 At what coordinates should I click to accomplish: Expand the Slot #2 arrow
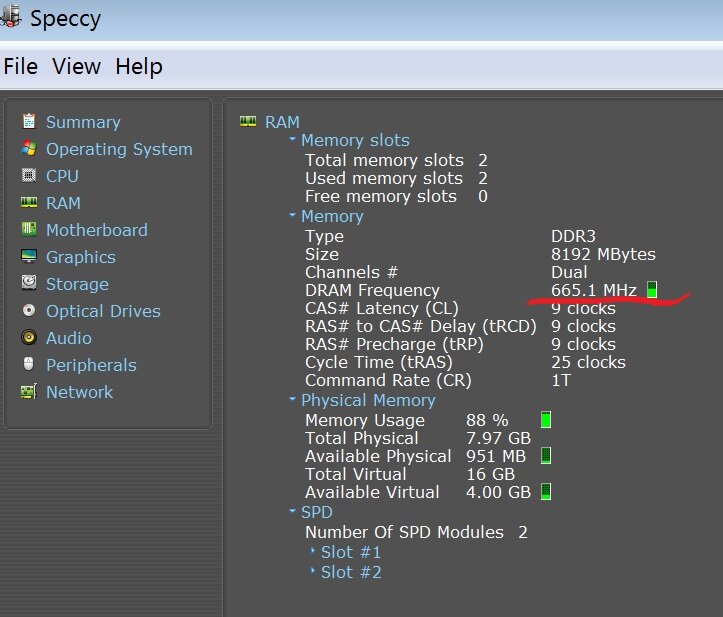tap(313, 571)
